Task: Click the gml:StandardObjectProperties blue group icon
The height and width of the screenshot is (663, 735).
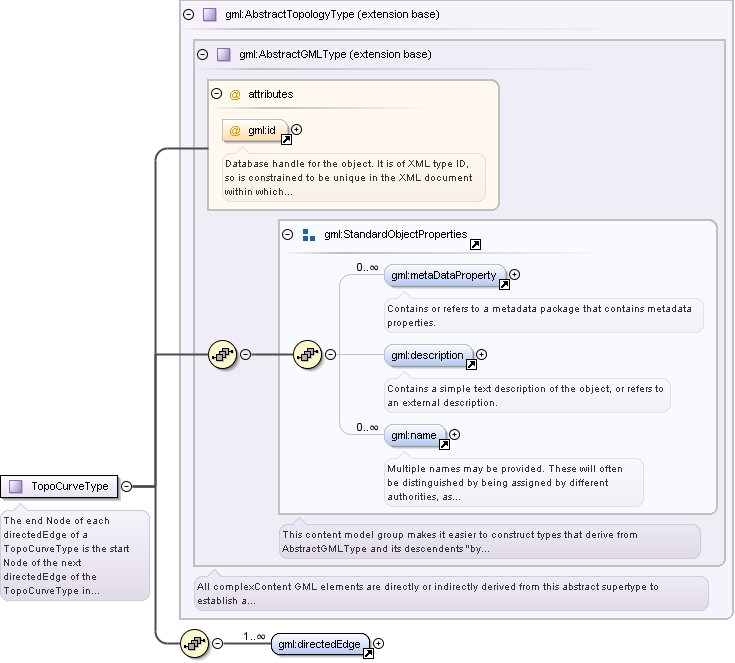Action: pyautogui.click(x=309, y=235)
